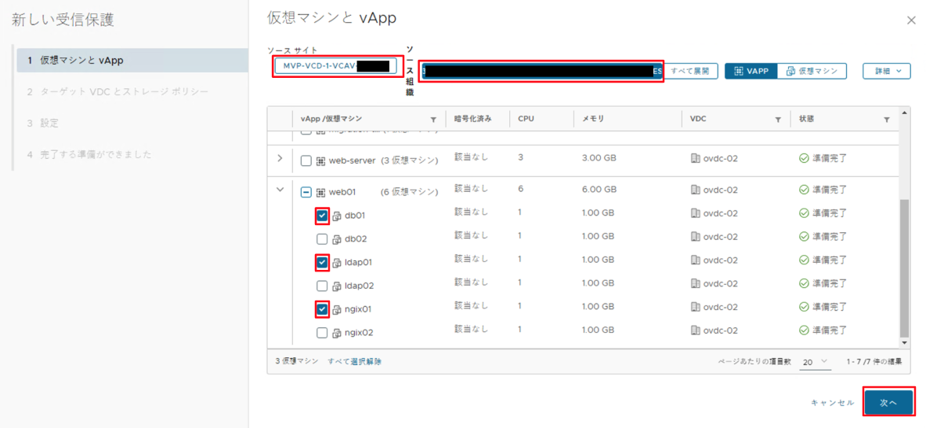Click the ready status icon in ldap01 row
This screenshot has width=926, height=428.
coord(803,260)
